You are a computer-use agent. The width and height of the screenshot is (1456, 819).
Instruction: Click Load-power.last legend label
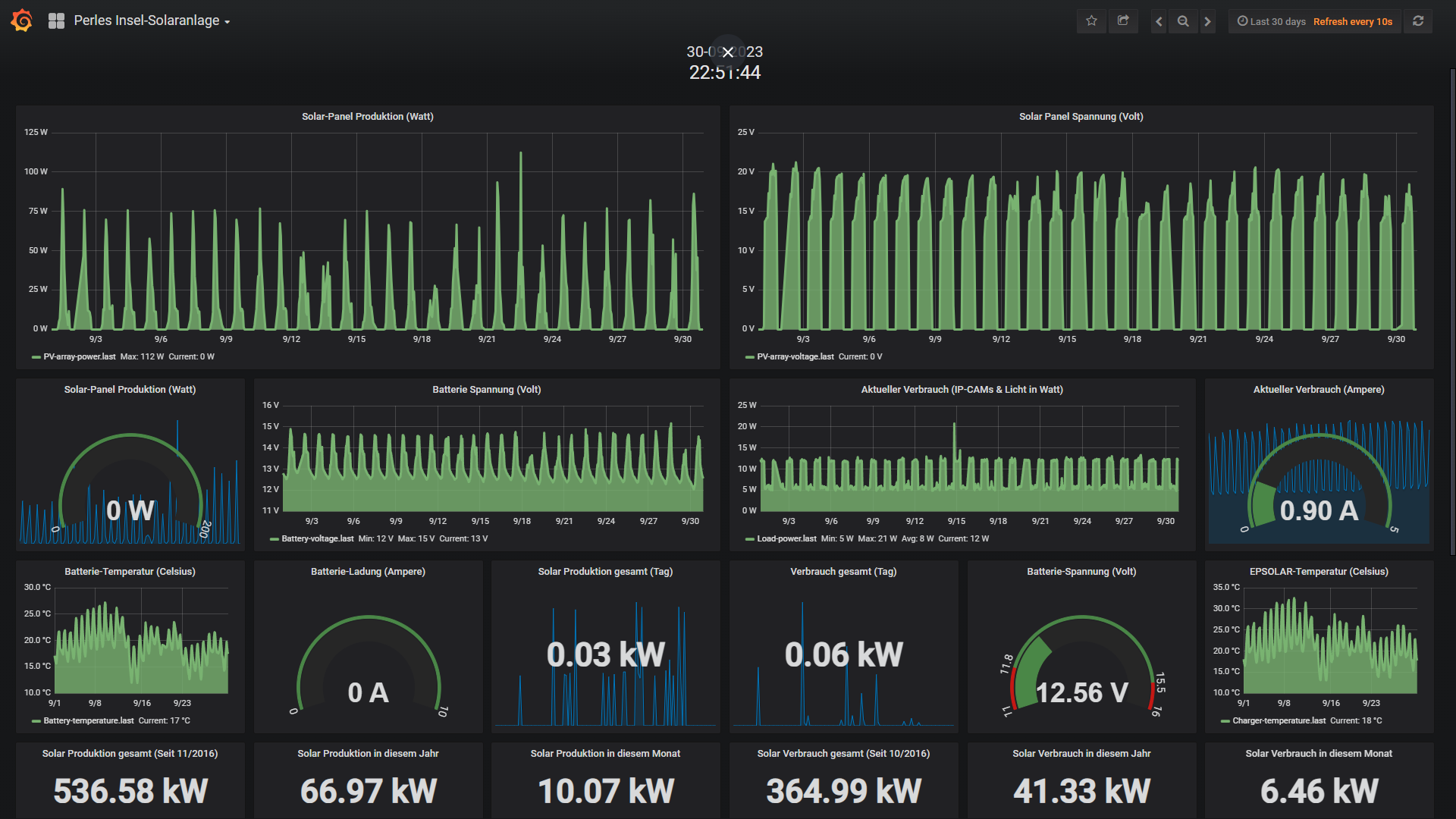(x=786, y=539)
